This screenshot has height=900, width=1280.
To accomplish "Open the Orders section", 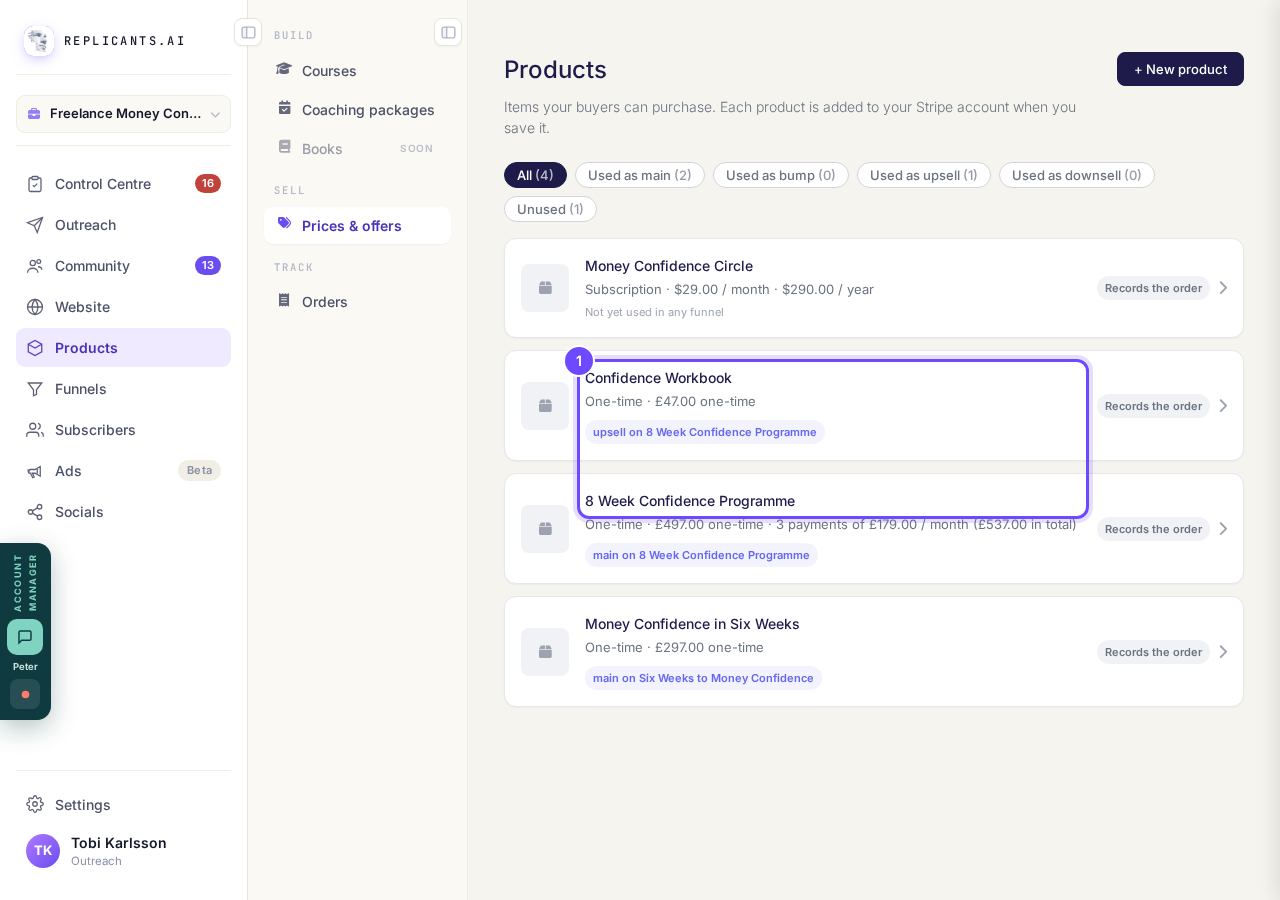I will (x=357, y=301).
